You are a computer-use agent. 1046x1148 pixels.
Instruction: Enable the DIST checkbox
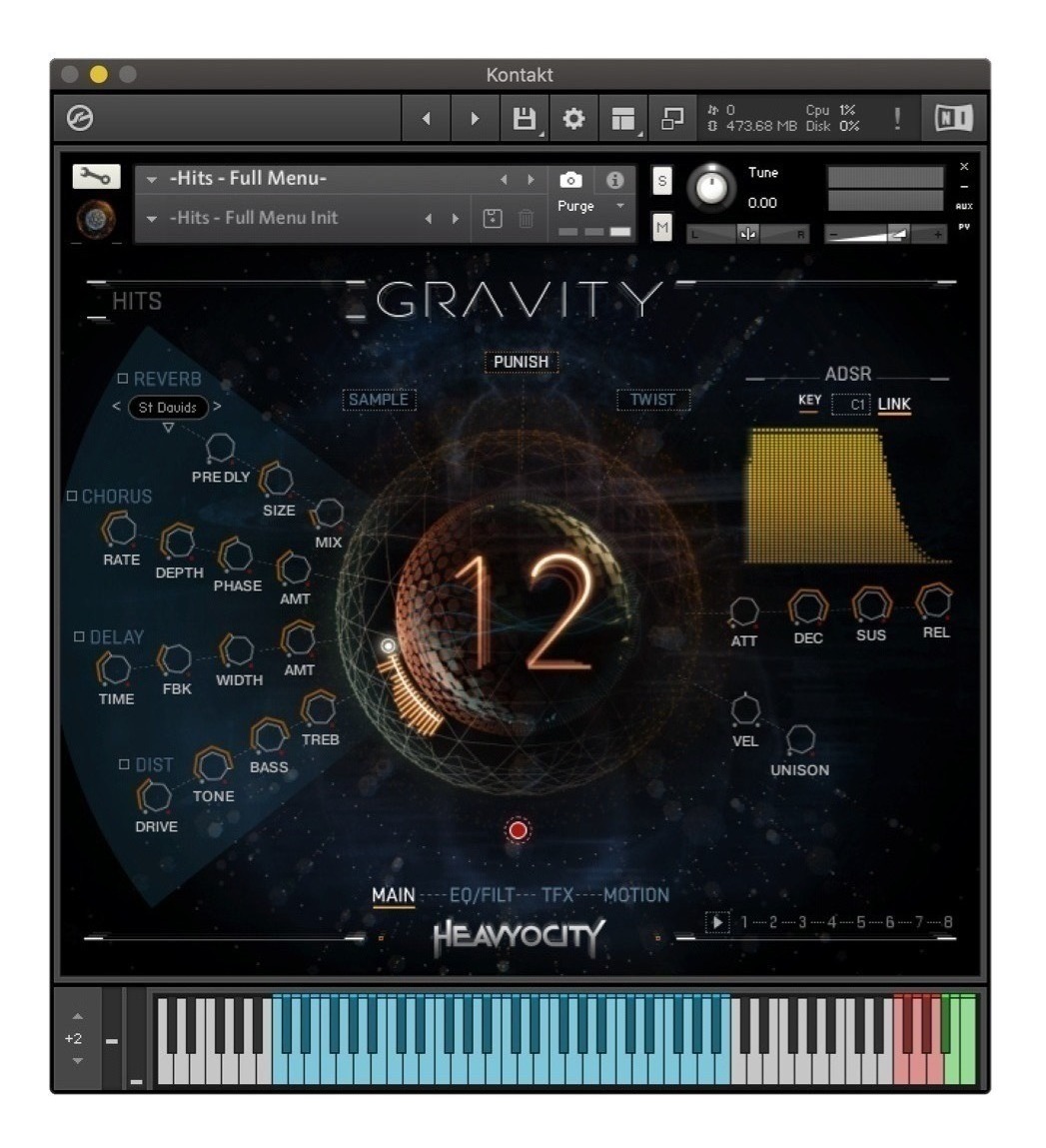click(x=125, y=763)
